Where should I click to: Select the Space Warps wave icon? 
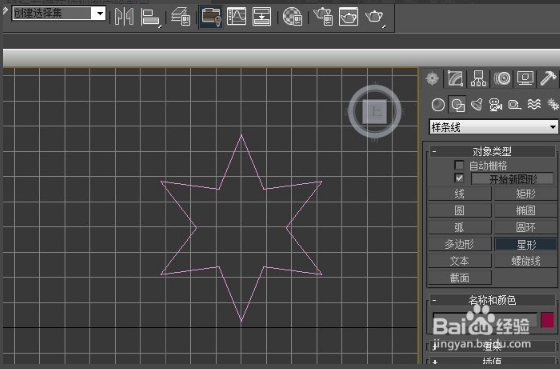(534, 105)
